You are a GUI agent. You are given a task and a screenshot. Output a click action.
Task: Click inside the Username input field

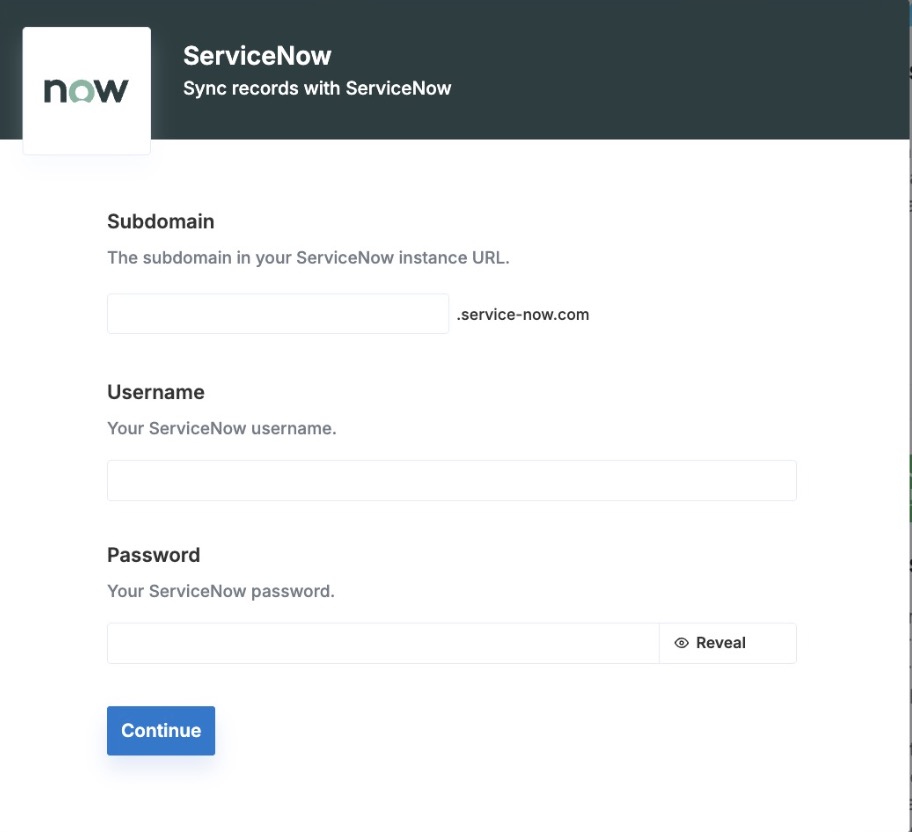click(451, 480)
